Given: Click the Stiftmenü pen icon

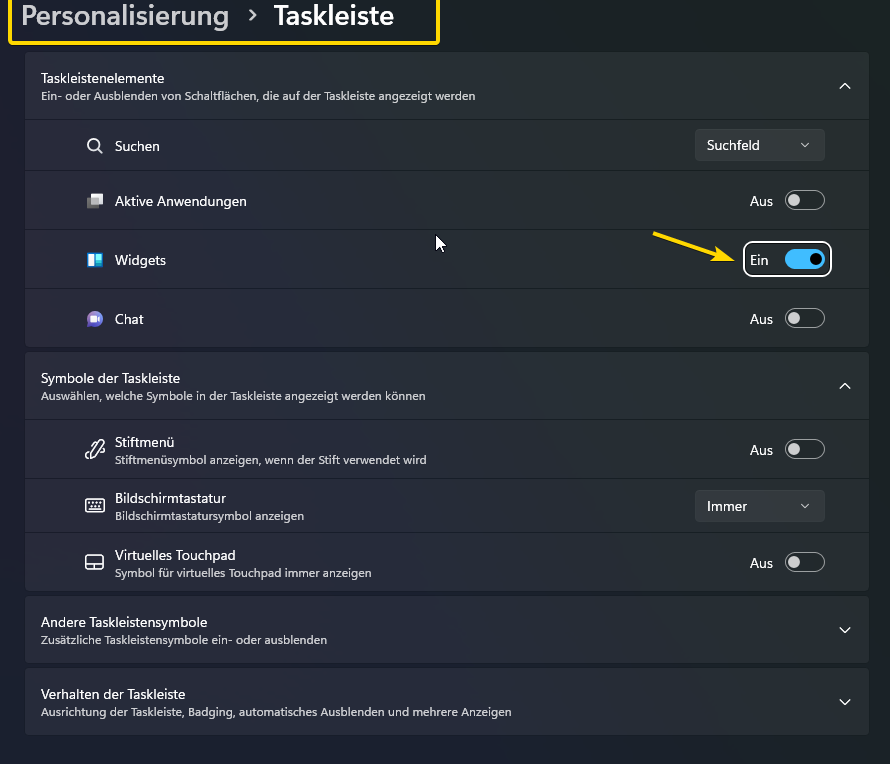Looking at the screenshot, I should pyautogui.click(x=95, y=450).
